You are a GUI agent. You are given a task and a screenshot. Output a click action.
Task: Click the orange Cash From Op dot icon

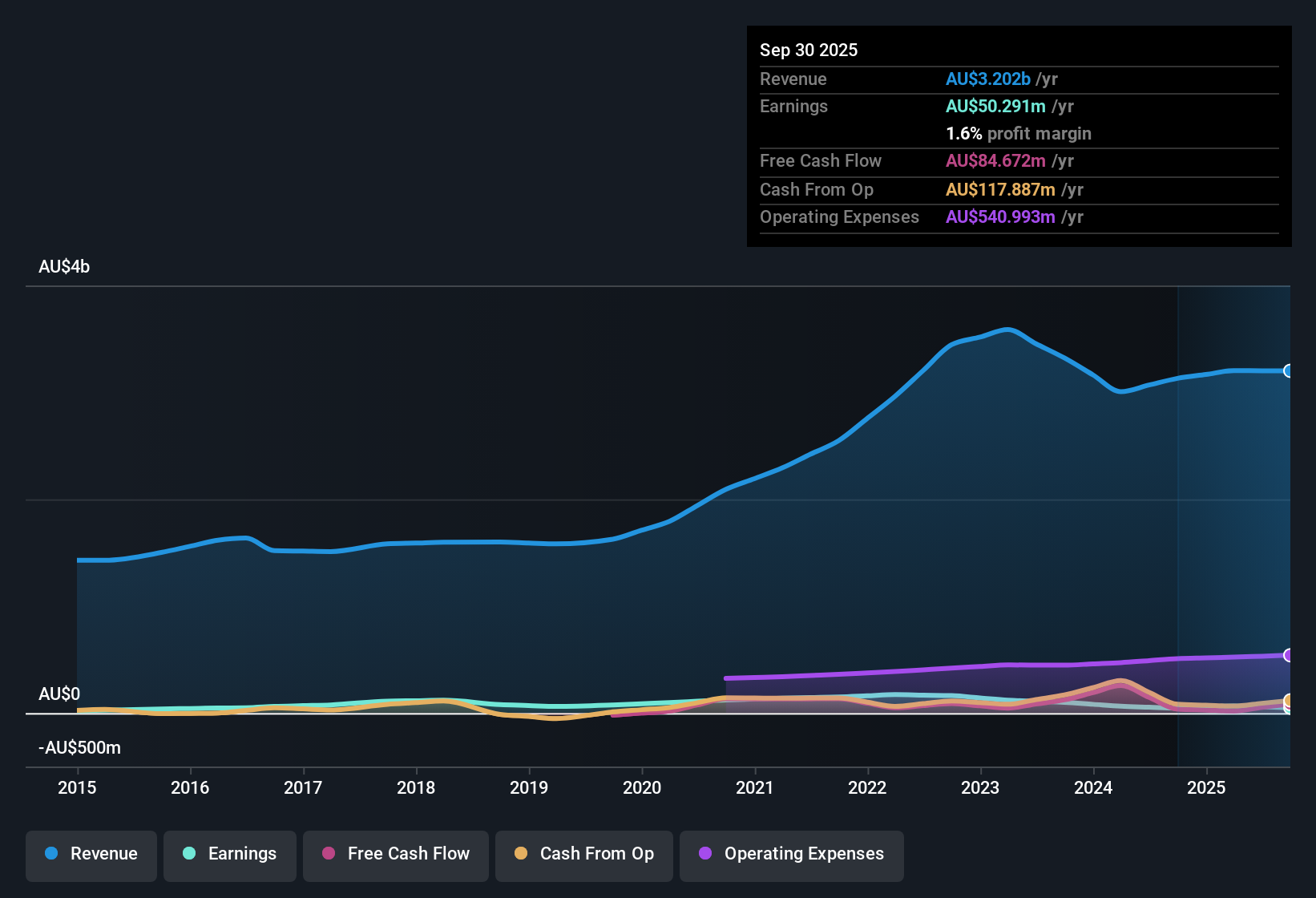[x=521, y=854]
